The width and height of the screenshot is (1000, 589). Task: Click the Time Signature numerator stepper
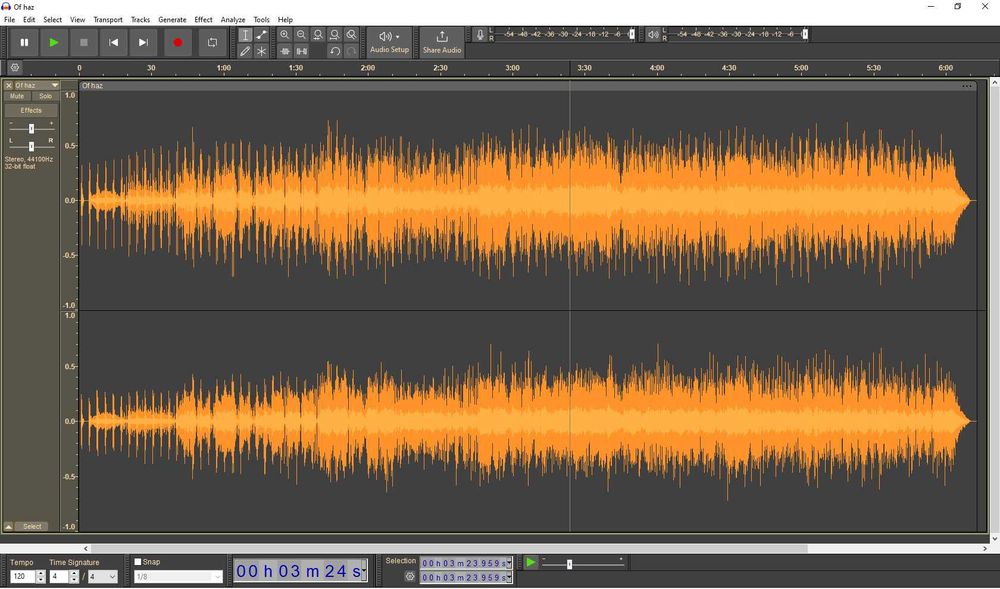pos(74,576)
